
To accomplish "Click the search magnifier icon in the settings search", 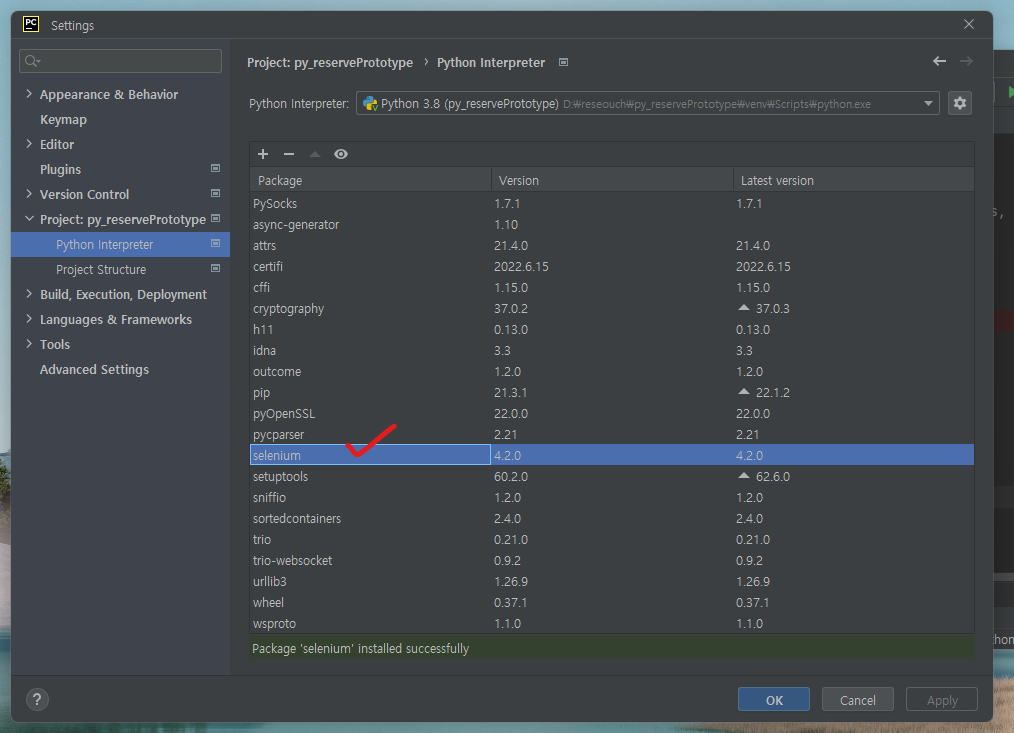I will tap(32, 61).
